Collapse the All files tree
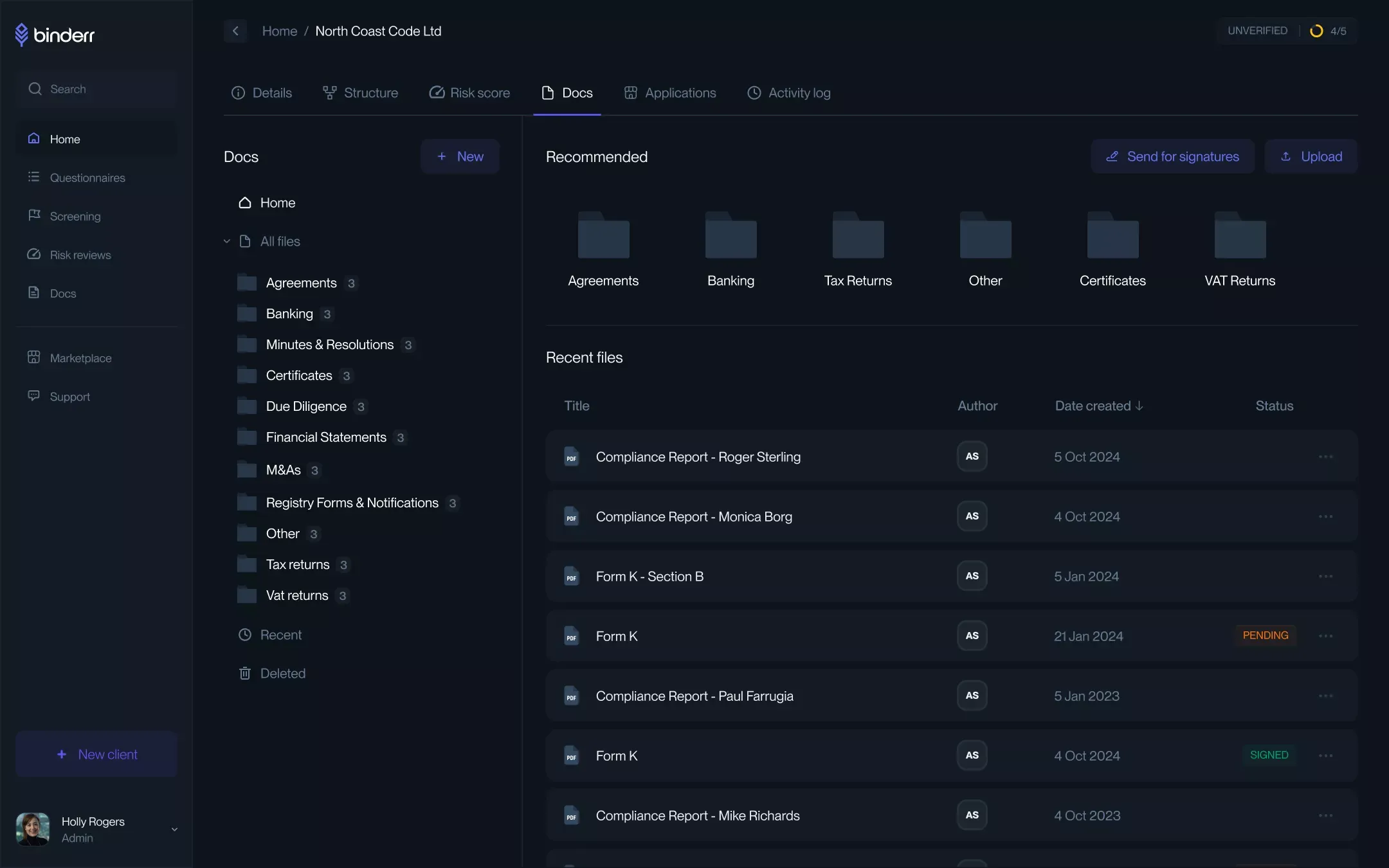 click(x=227, y=242)
